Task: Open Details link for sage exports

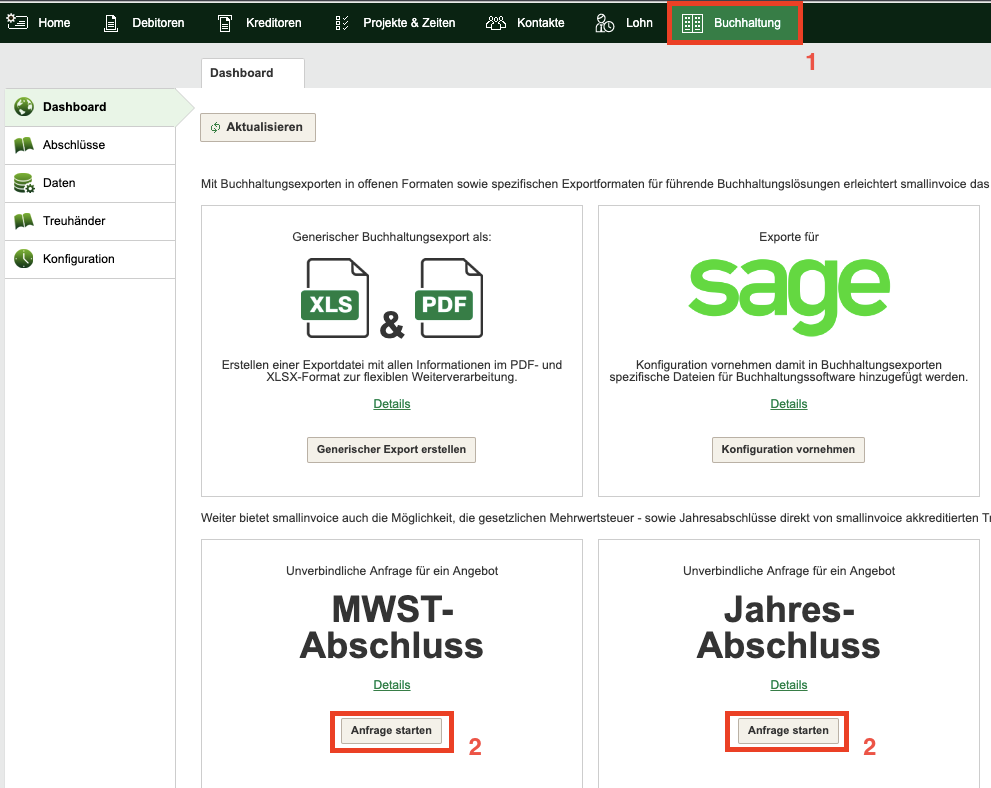Action: click(789, 404)
